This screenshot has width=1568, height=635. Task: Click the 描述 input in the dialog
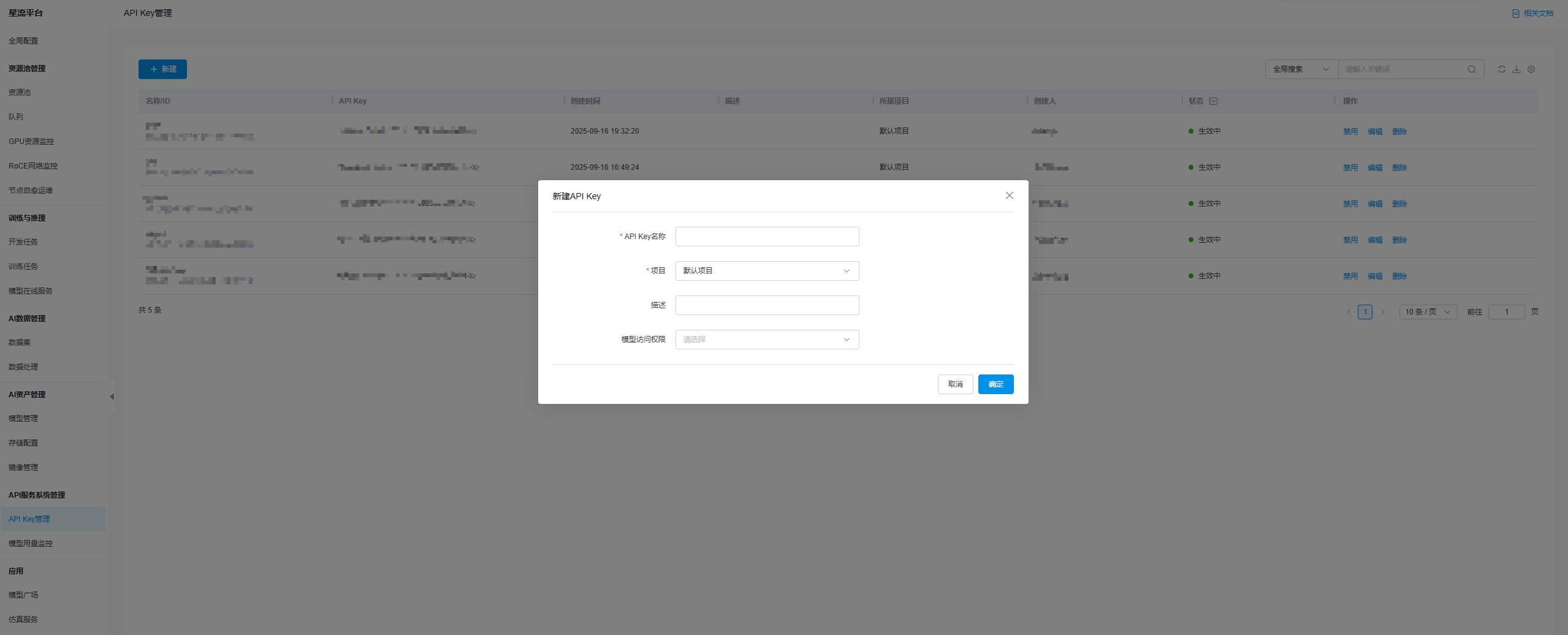[x=767, y=305]
